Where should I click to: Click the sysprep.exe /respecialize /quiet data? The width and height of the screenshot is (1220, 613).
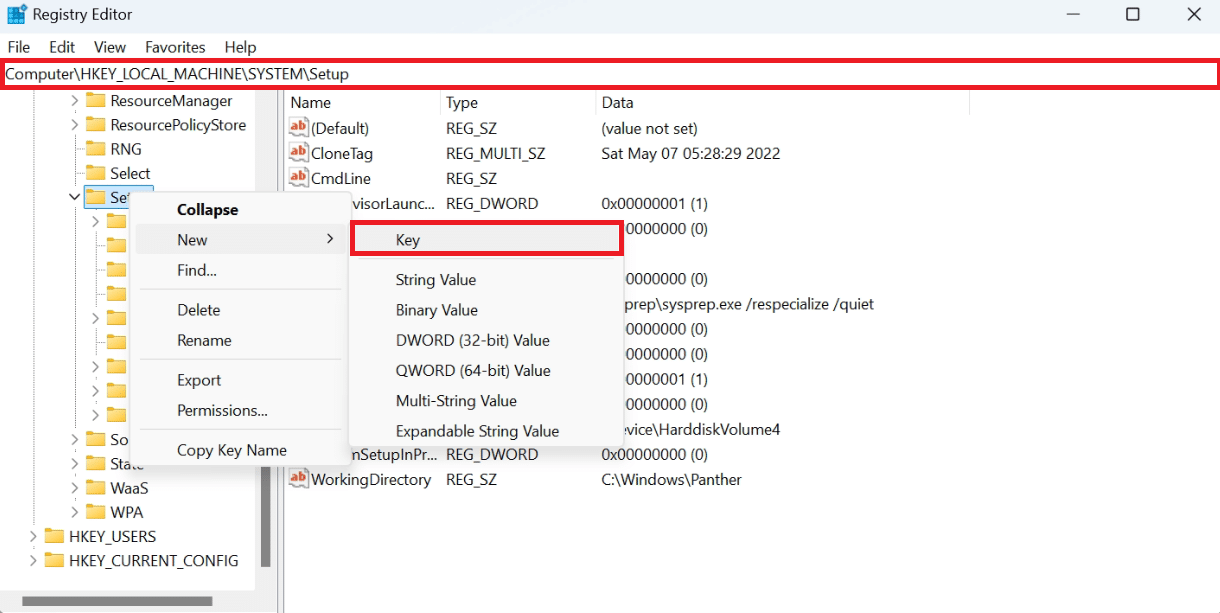pos(748,303)
